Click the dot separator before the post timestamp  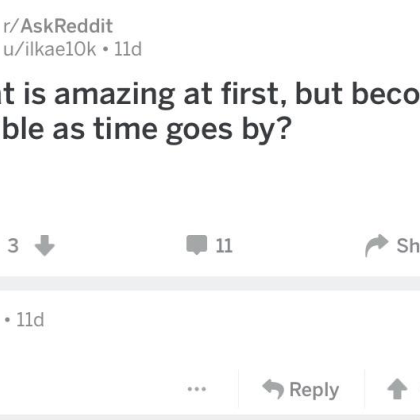(105, 50)
